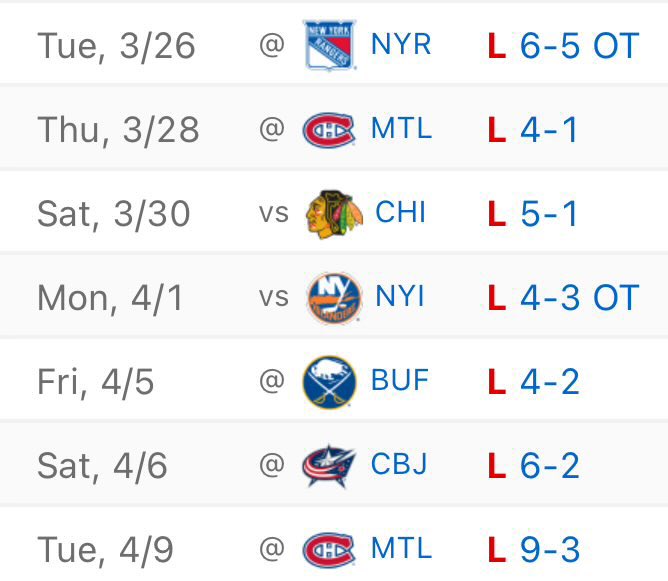Open the CHI team link
The height and width of the screenshot is (581, 668).
[400, 212]
